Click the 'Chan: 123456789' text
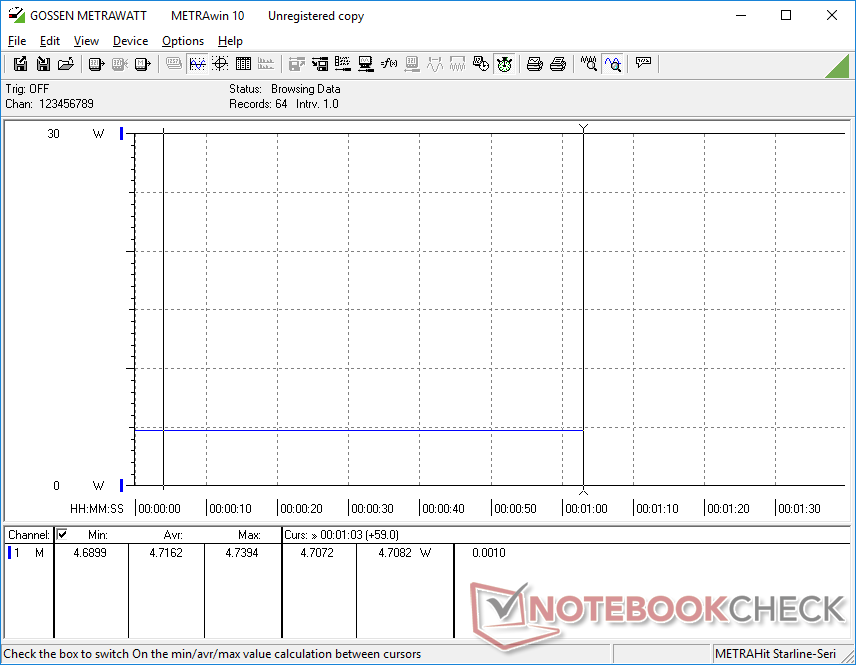This screenshot has width=856, height=665. click(x=50, y=104)
